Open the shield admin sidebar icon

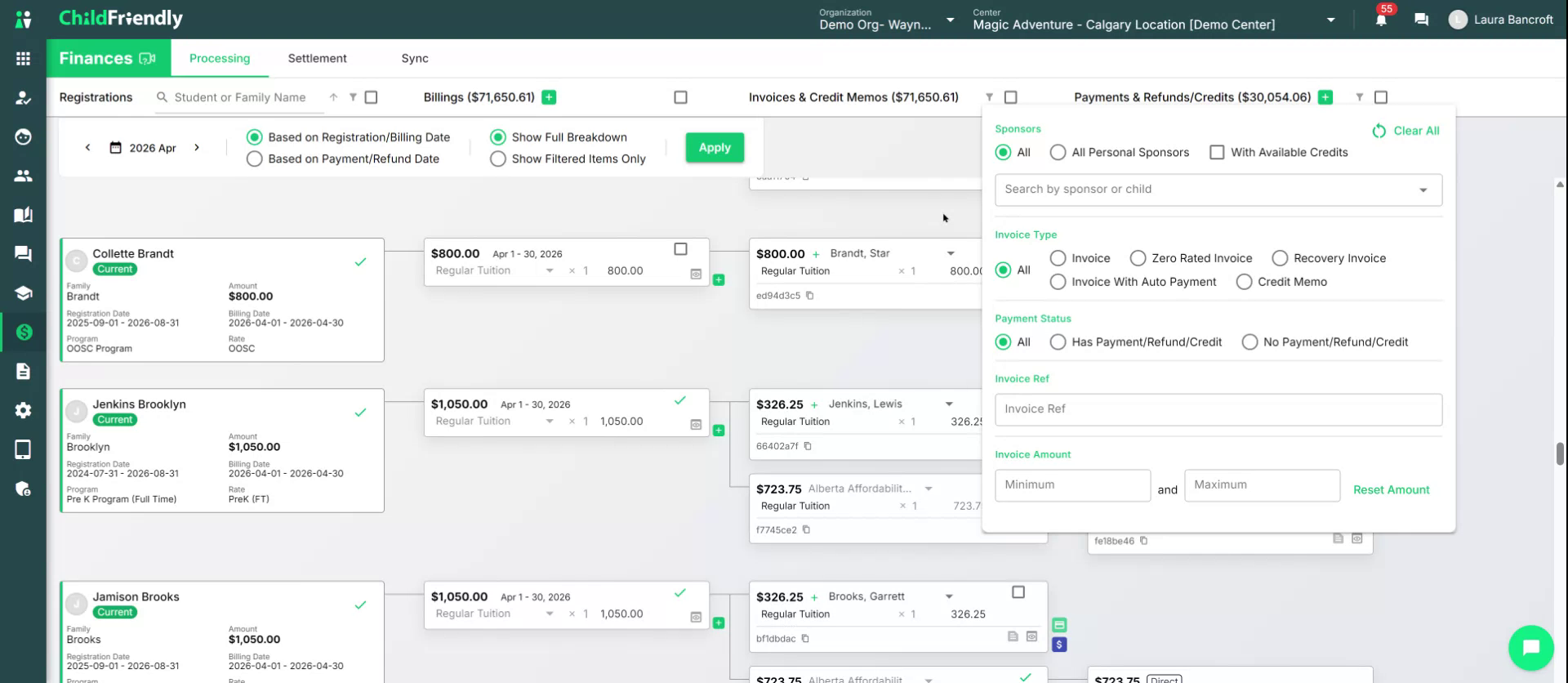[23, 489]
